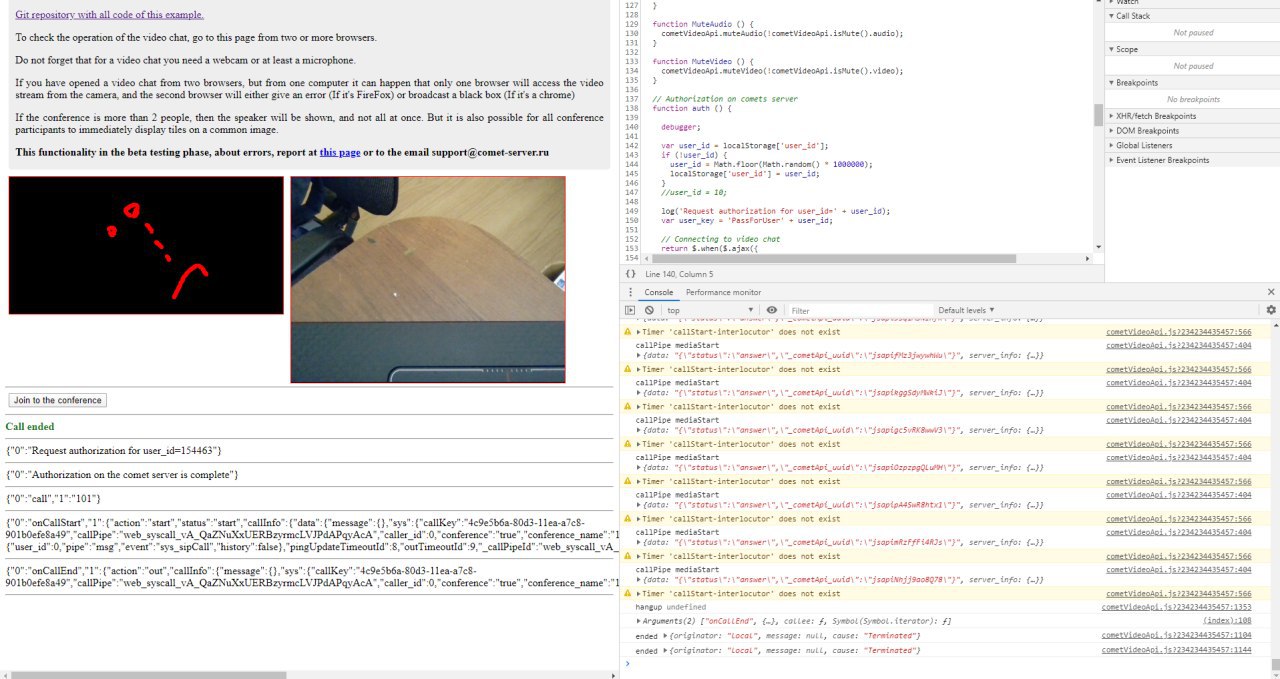Click the Join to the conference button
This screenshot has height=679, width=1280.
pyautogui.click(x=58, y=400)
